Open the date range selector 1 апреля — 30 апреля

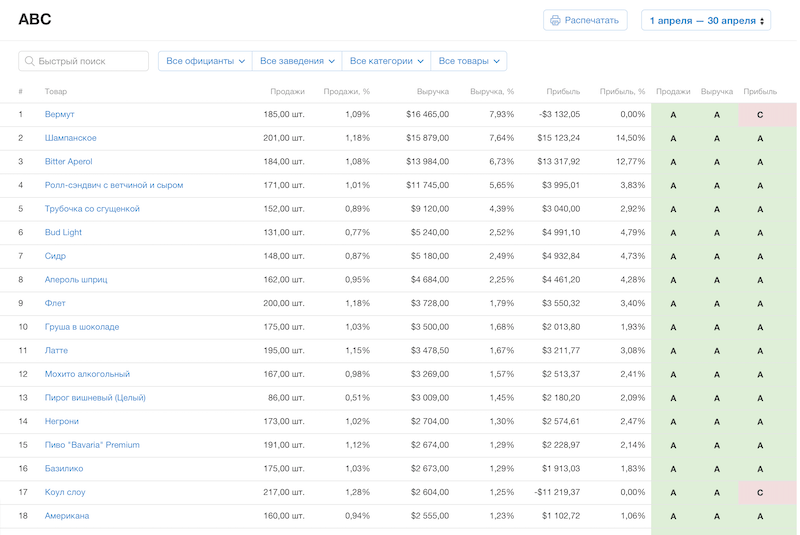click(x=706, y=20)
